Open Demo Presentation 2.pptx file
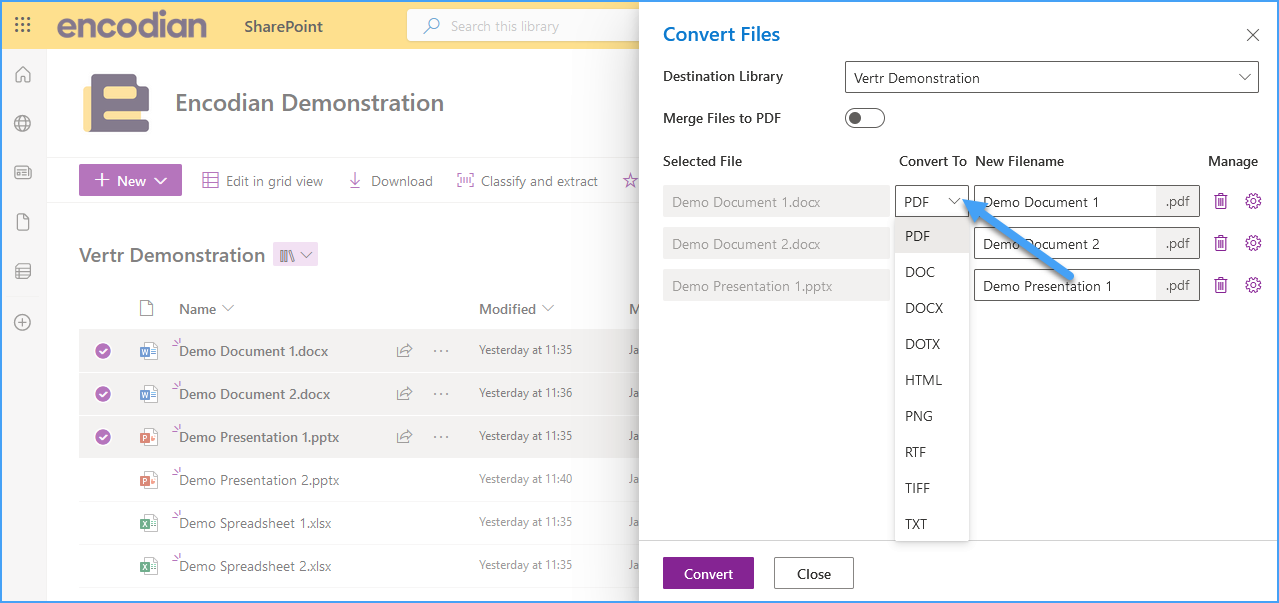The image size is (1279, 603). point(259,480)
